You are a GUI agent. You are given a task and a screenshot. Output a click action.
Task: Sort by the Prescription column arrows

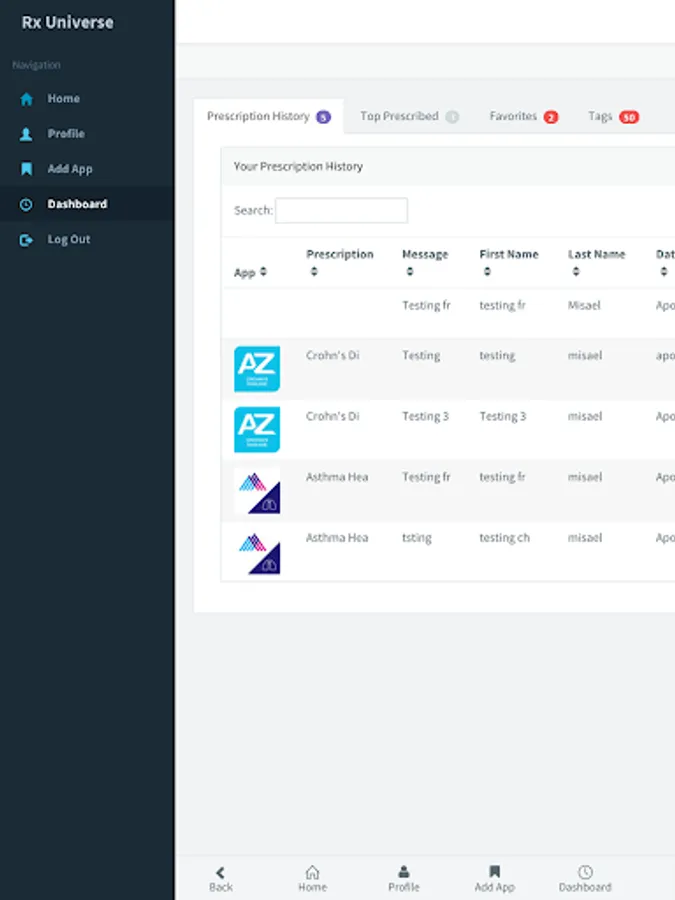314,271
